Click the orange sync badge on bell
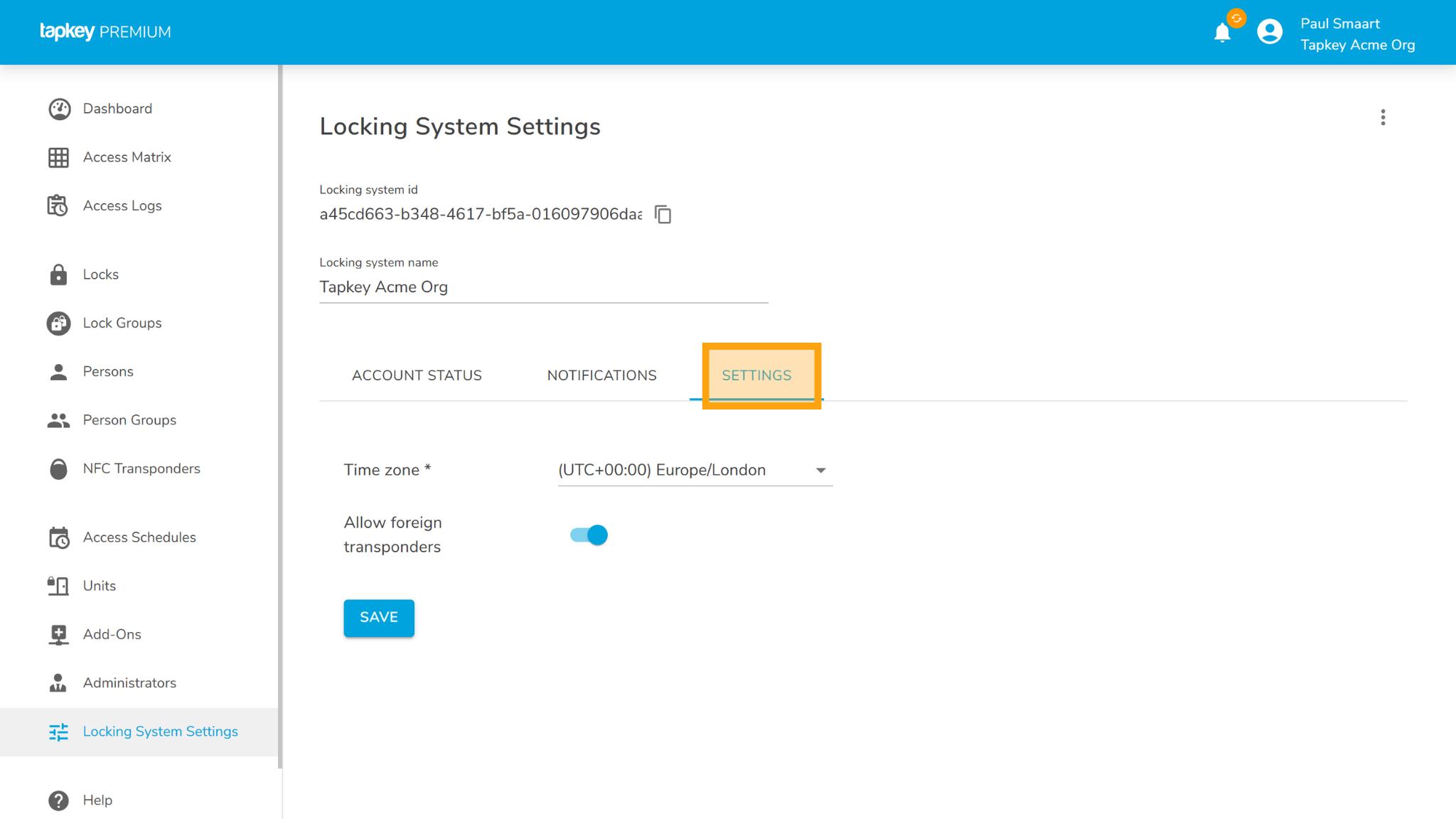This screenshot has width=1456, height=819. point(1236,18)
